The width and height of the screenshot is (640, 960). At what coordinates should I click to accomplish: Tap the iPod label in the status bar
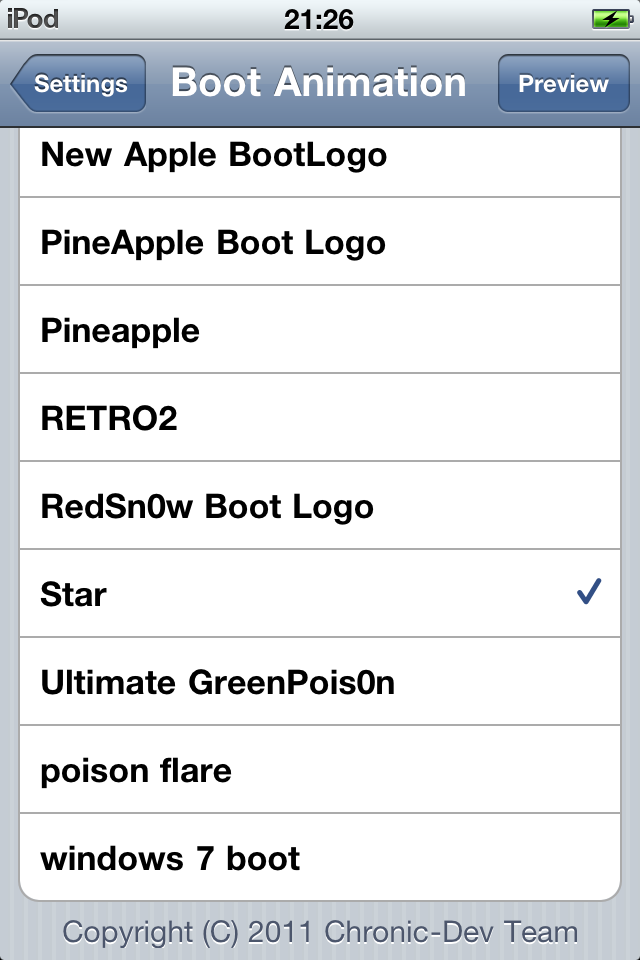pos(34,17)
